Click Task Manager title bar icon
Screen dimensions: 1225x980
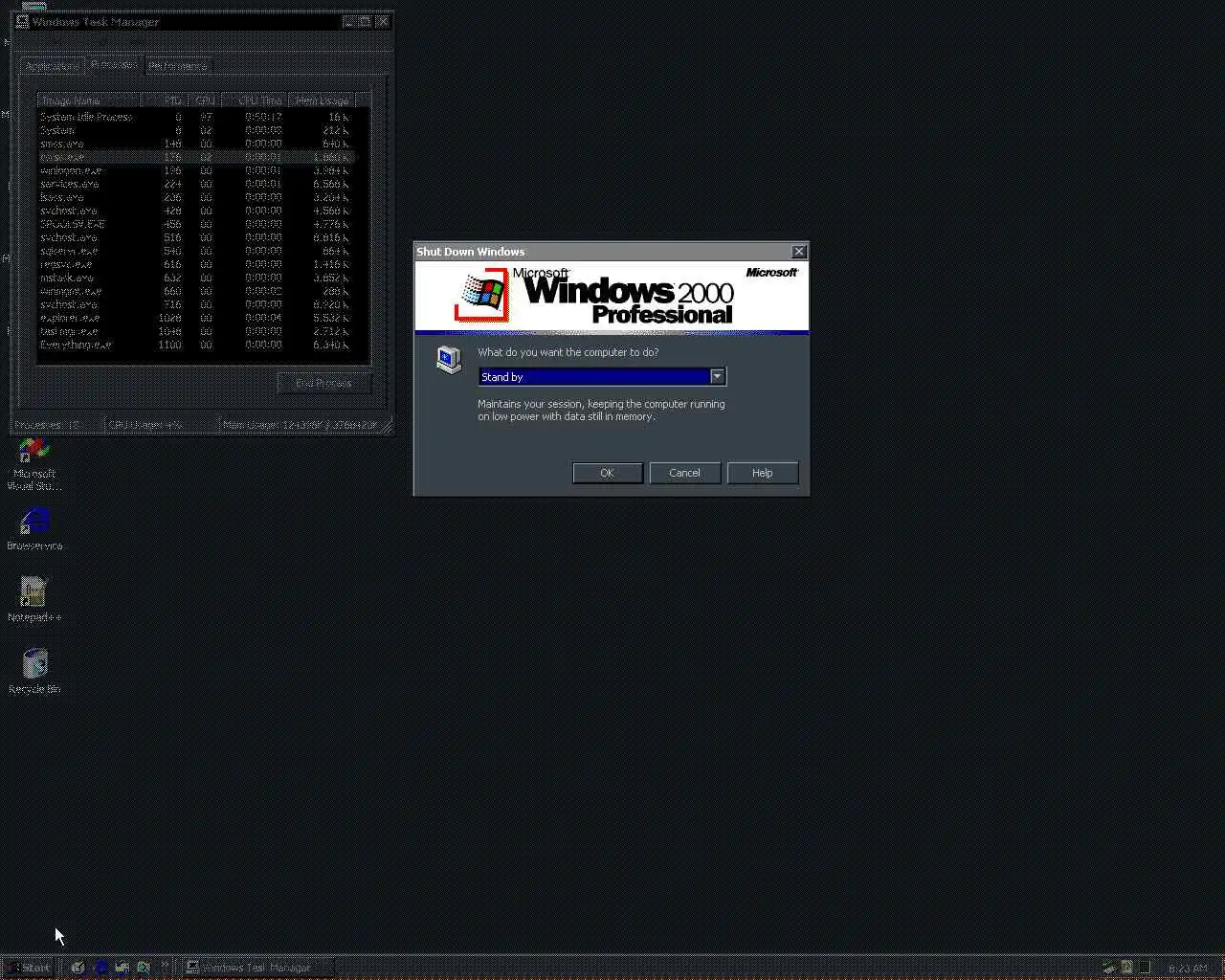[x=22, y=21]
